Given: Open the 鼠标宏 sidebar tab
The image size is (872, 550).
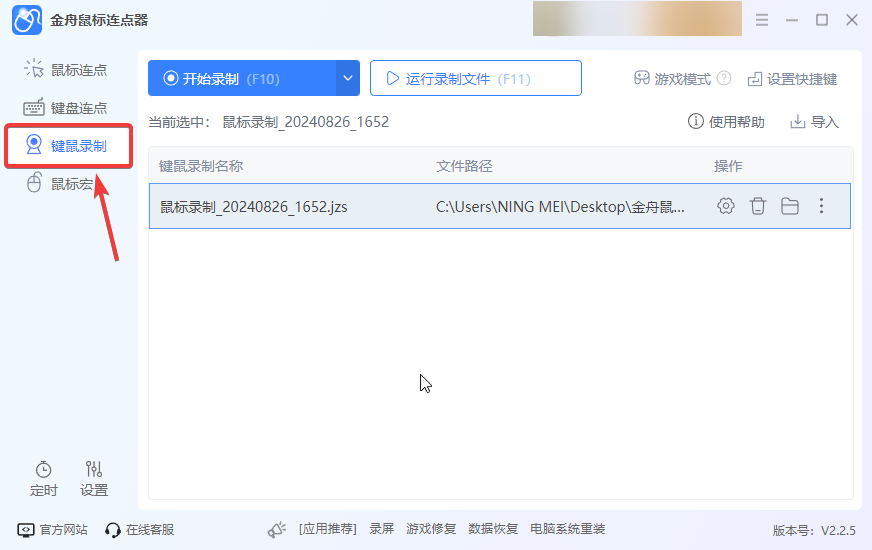Looking at the screenshot, I should (x=60, y=184).
